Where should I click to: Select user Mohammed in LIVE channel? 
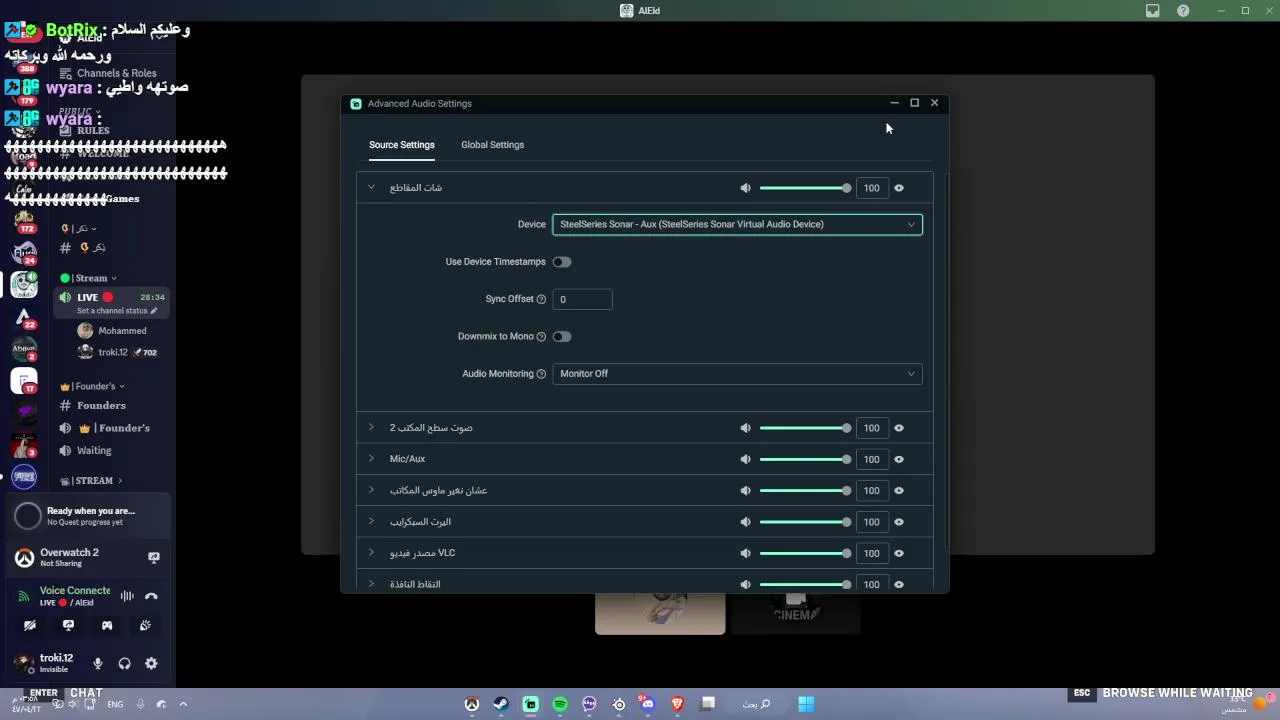pos(121,331)
